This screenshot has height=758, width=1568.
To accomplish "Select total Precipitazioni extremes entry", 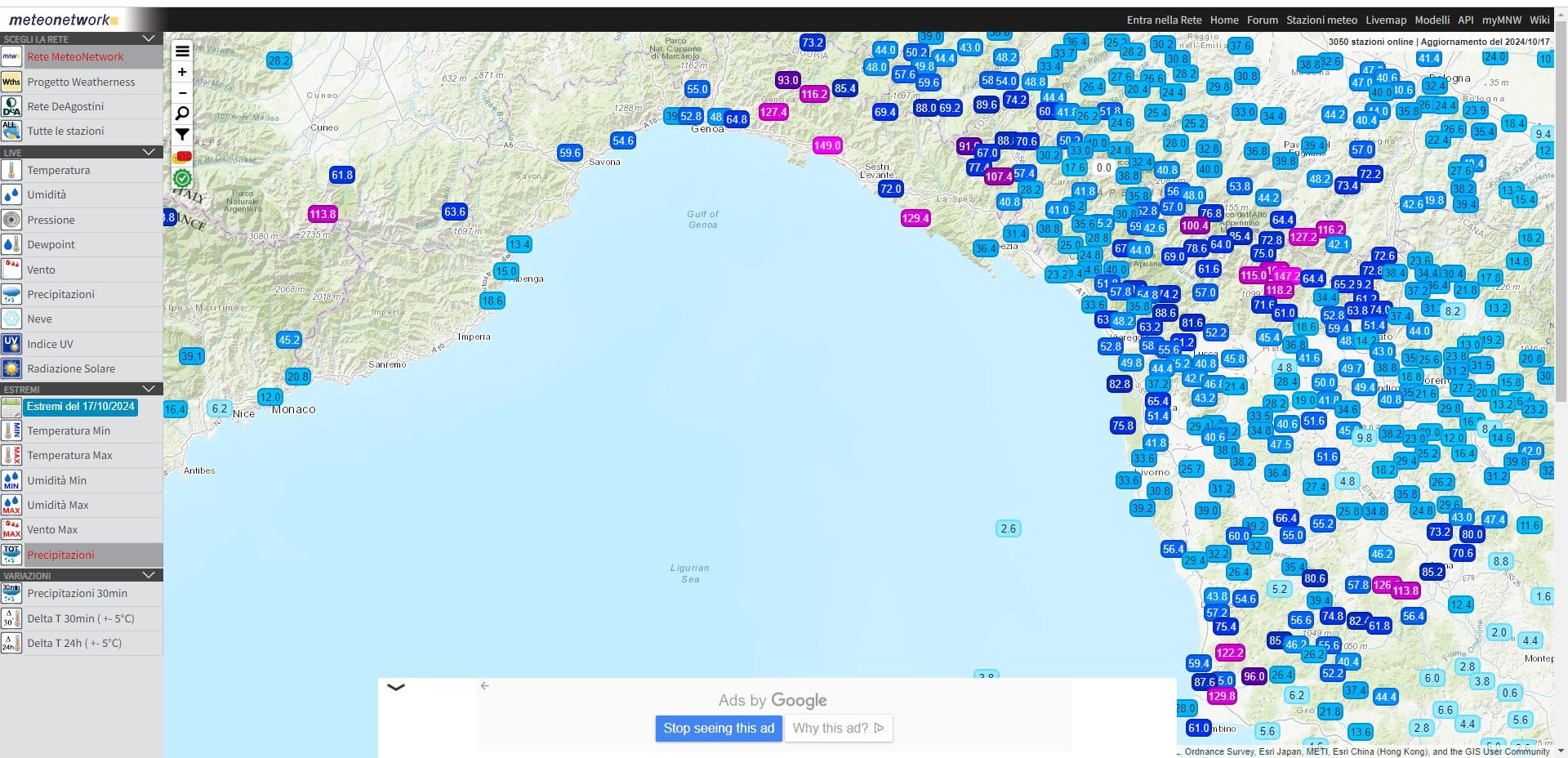I will (x=82, y=555).
